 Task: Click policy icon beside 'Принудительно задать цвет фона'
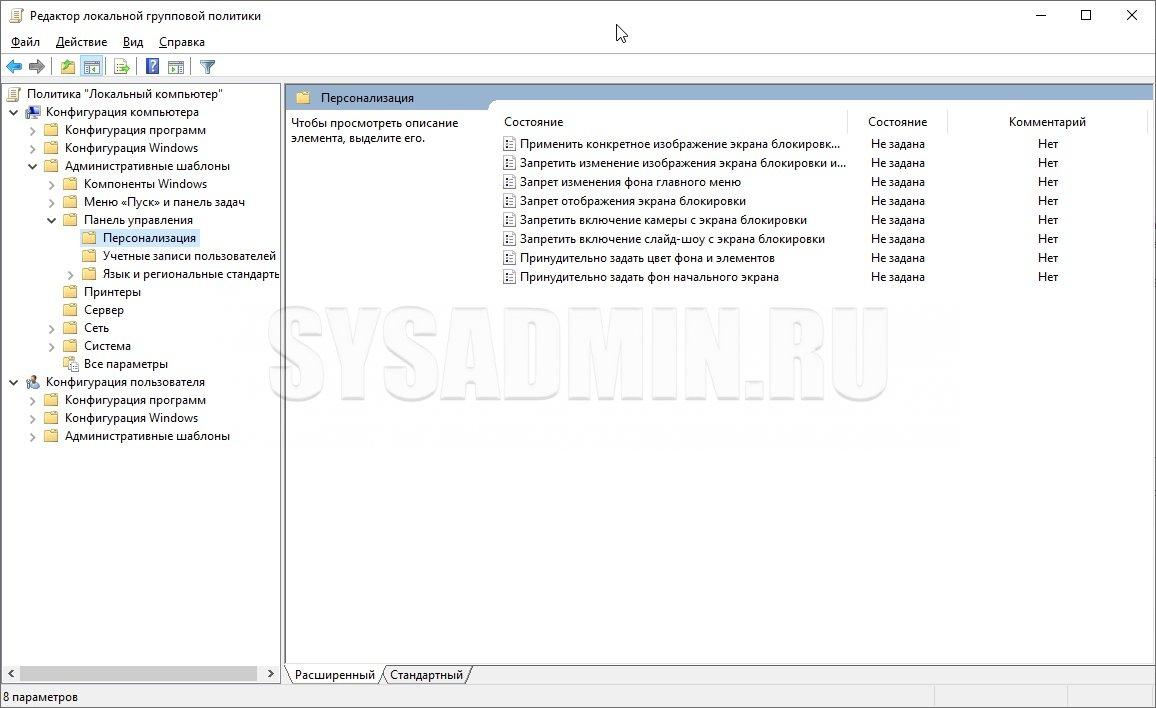[x=509, y=259]
